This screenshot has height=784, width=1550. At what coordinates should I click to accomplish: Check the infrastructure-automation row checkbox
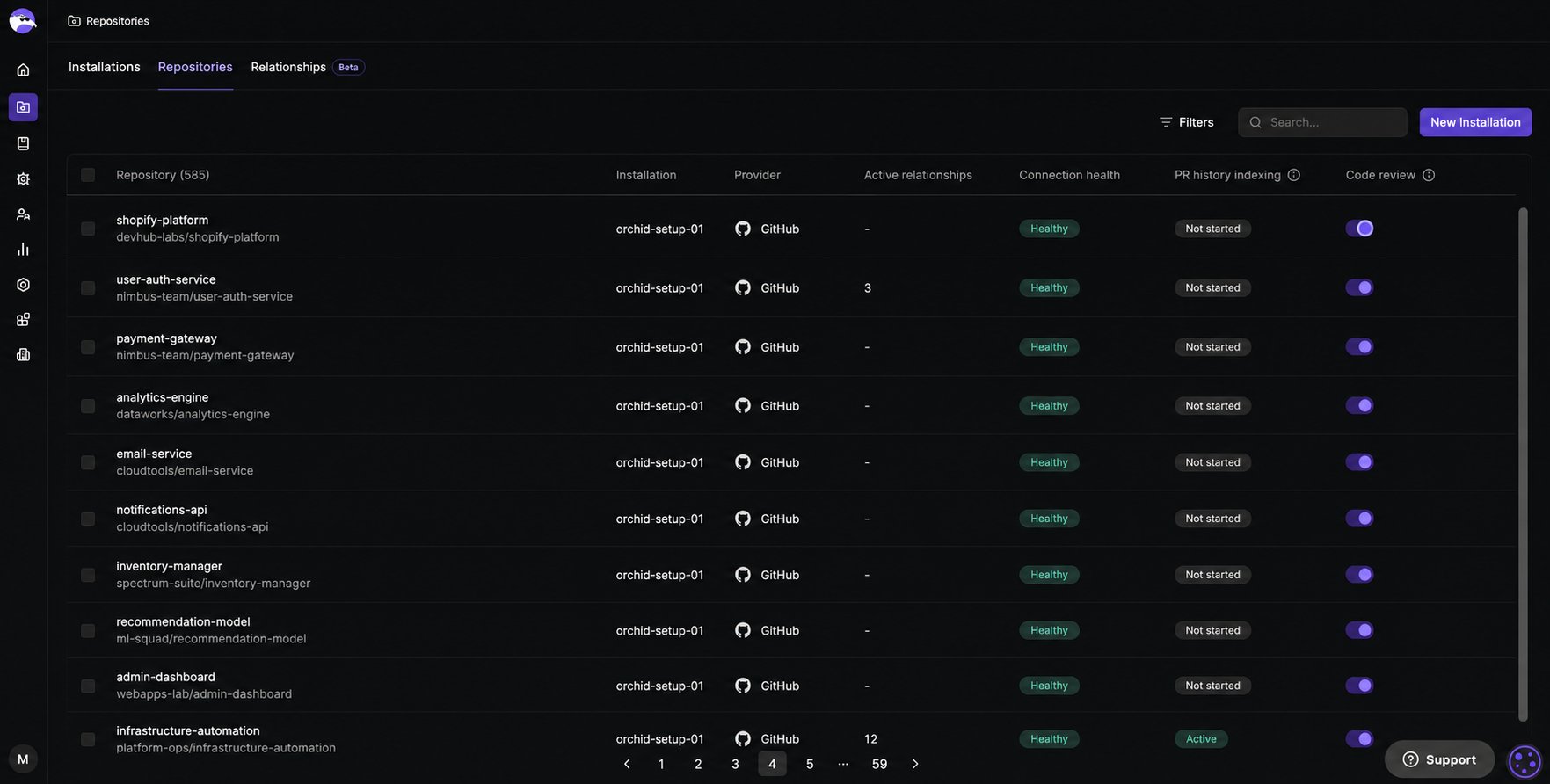pyautogui.click(x=88, y=739)
